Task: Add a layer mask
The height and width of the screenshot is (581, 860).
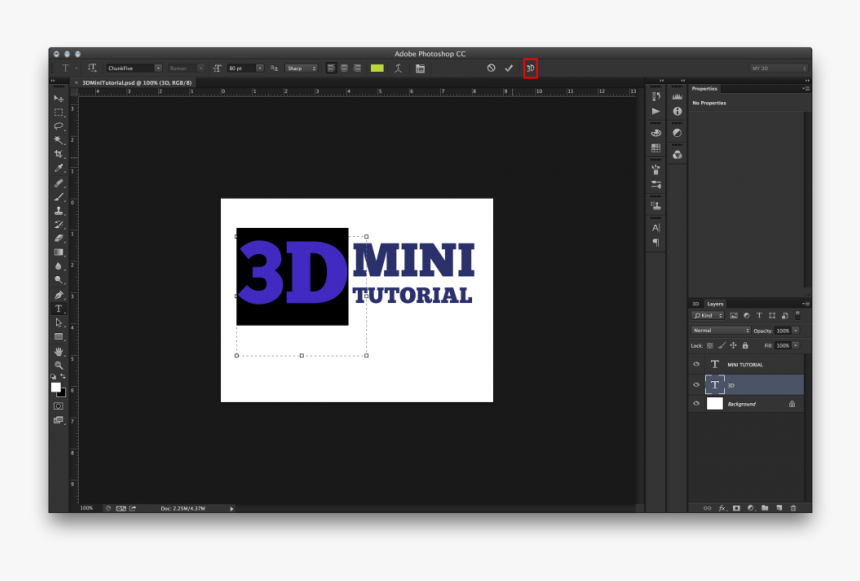Action: (737, 508)
